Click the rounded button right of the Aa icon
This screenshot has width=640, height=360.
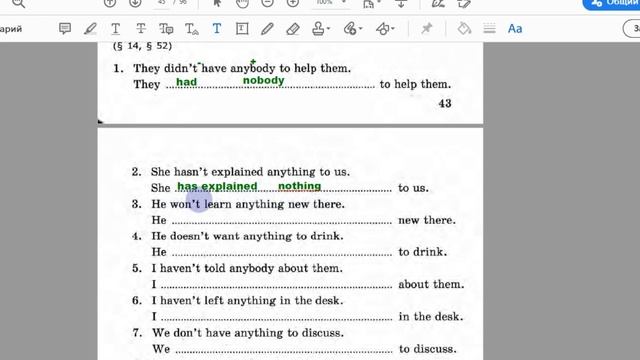631,29
